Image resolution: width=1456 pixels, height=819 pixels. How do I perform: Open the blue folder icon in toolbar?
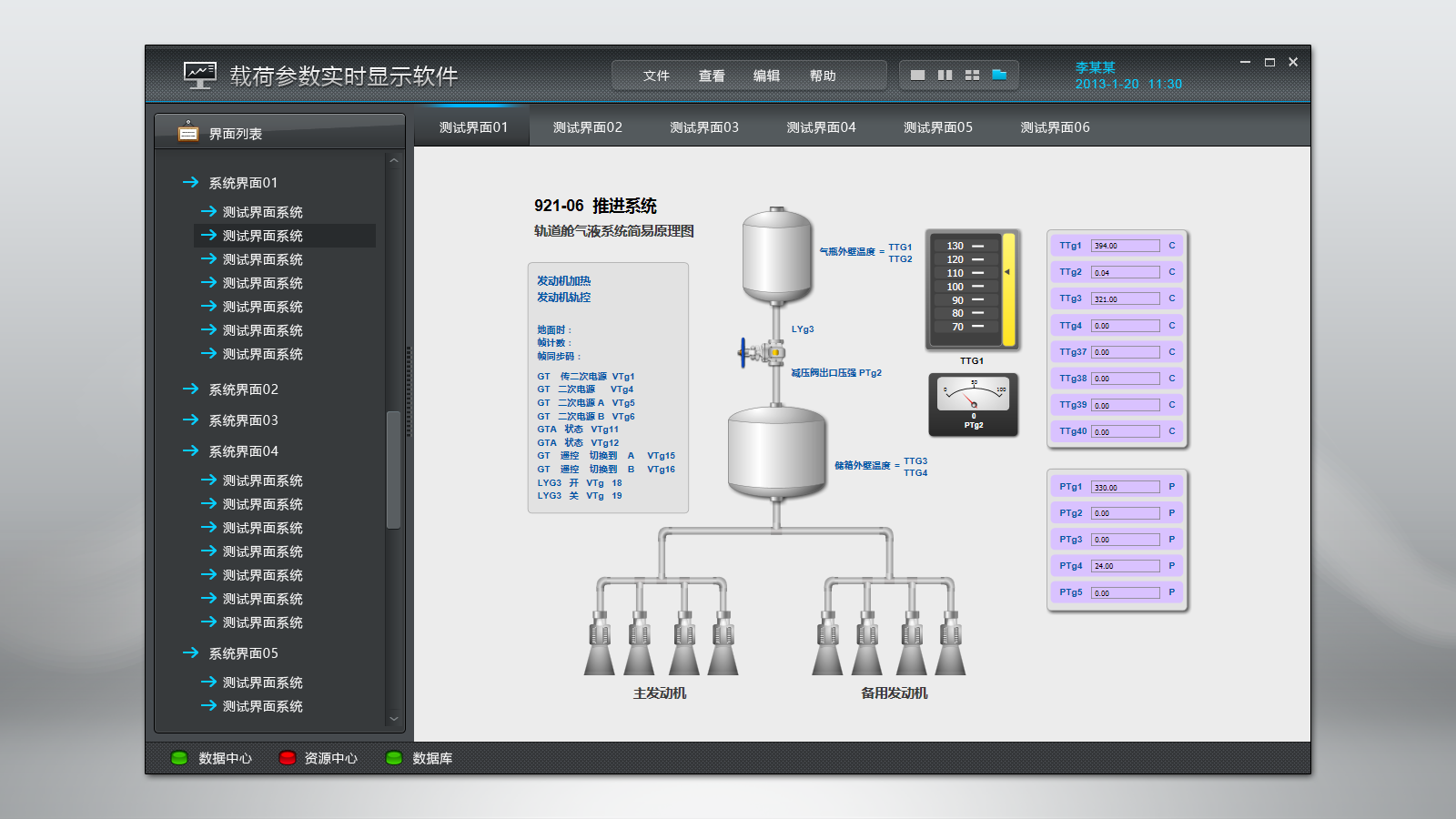[999, 75]
